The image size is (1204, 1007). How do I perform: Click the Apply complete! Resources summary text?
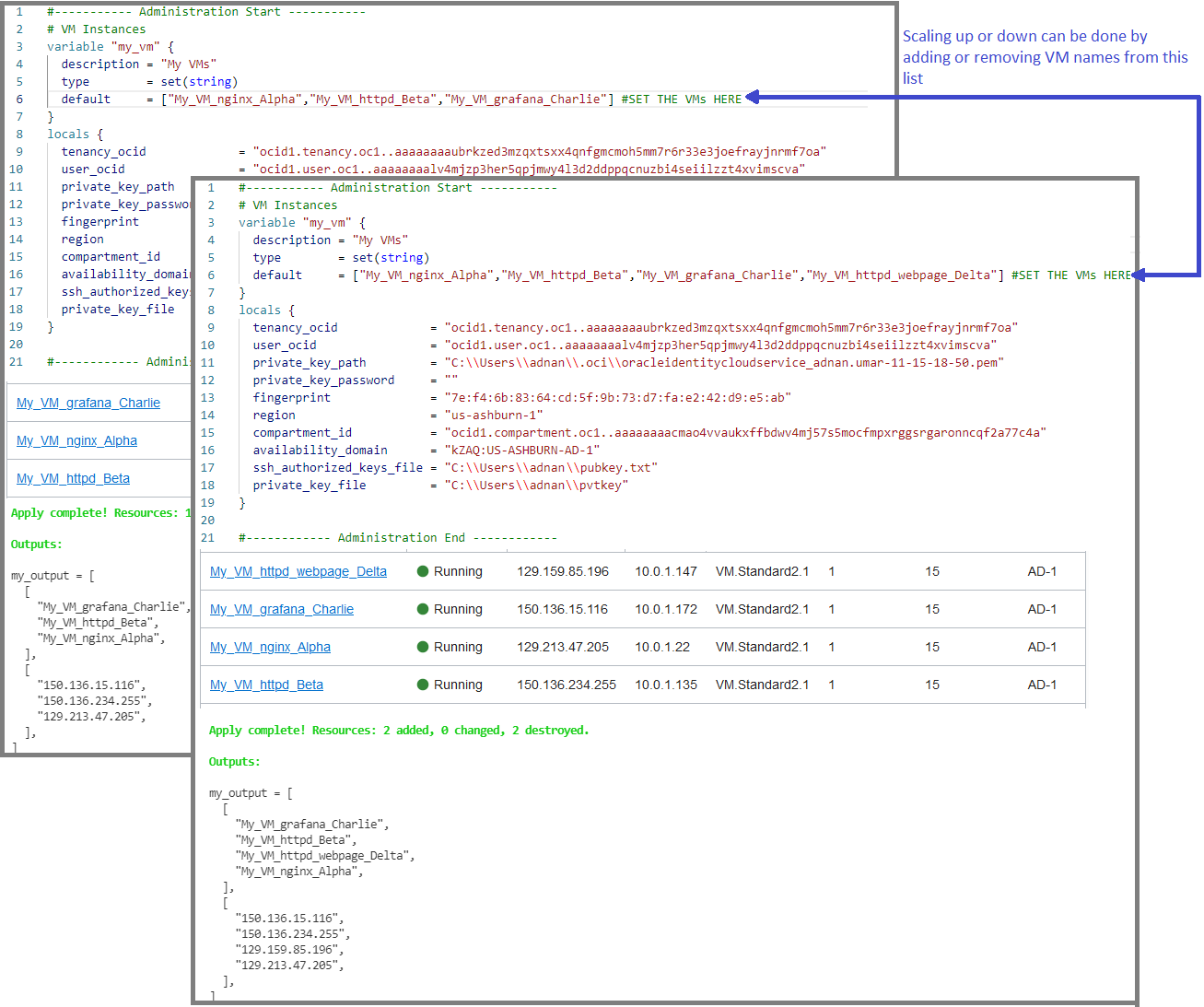click(x=398, y=730)
